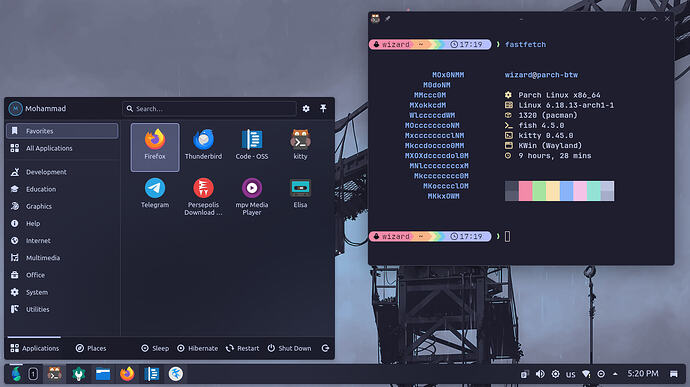Open the Help category
Image resolution: width=690 pixels, height=387 pixels.
(x=62, y=223)
